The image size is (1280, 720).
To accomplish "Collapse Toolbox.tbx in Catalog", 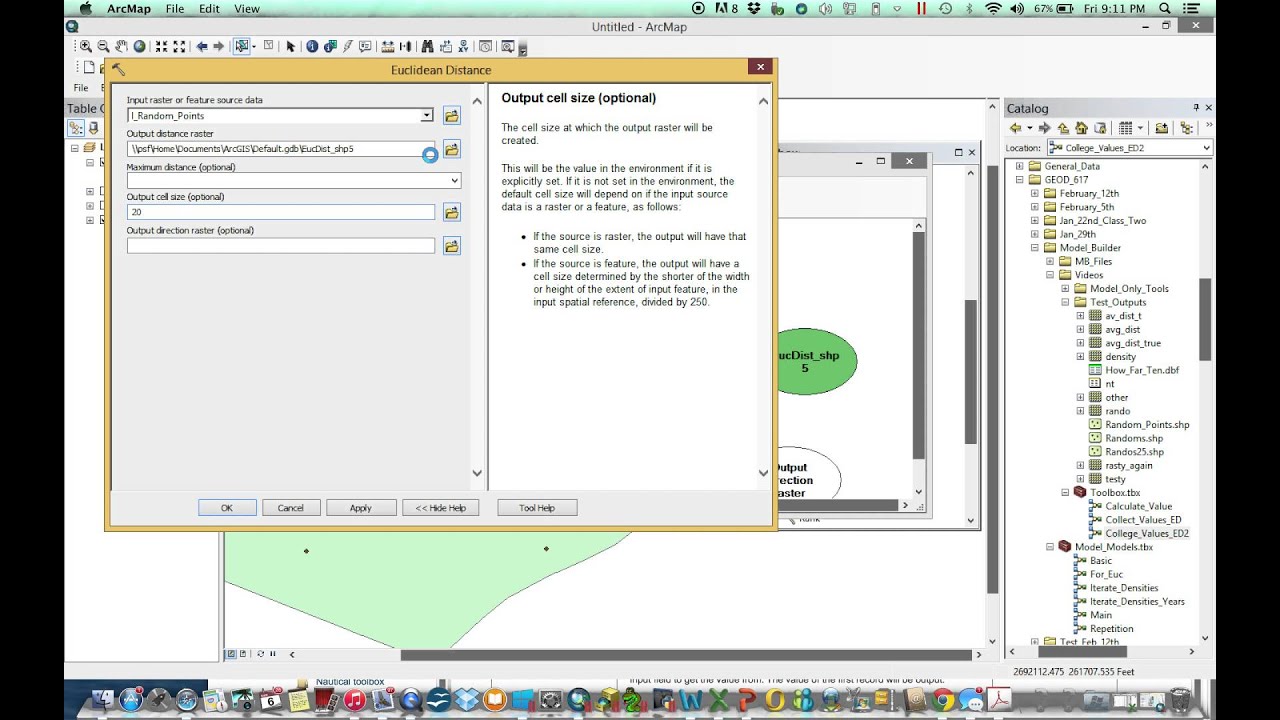I will [x=1065, y=492].
